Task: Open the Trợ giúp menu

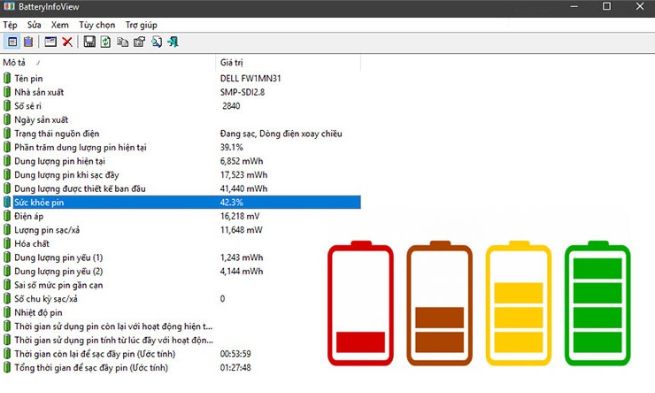Action: point(141,25)
